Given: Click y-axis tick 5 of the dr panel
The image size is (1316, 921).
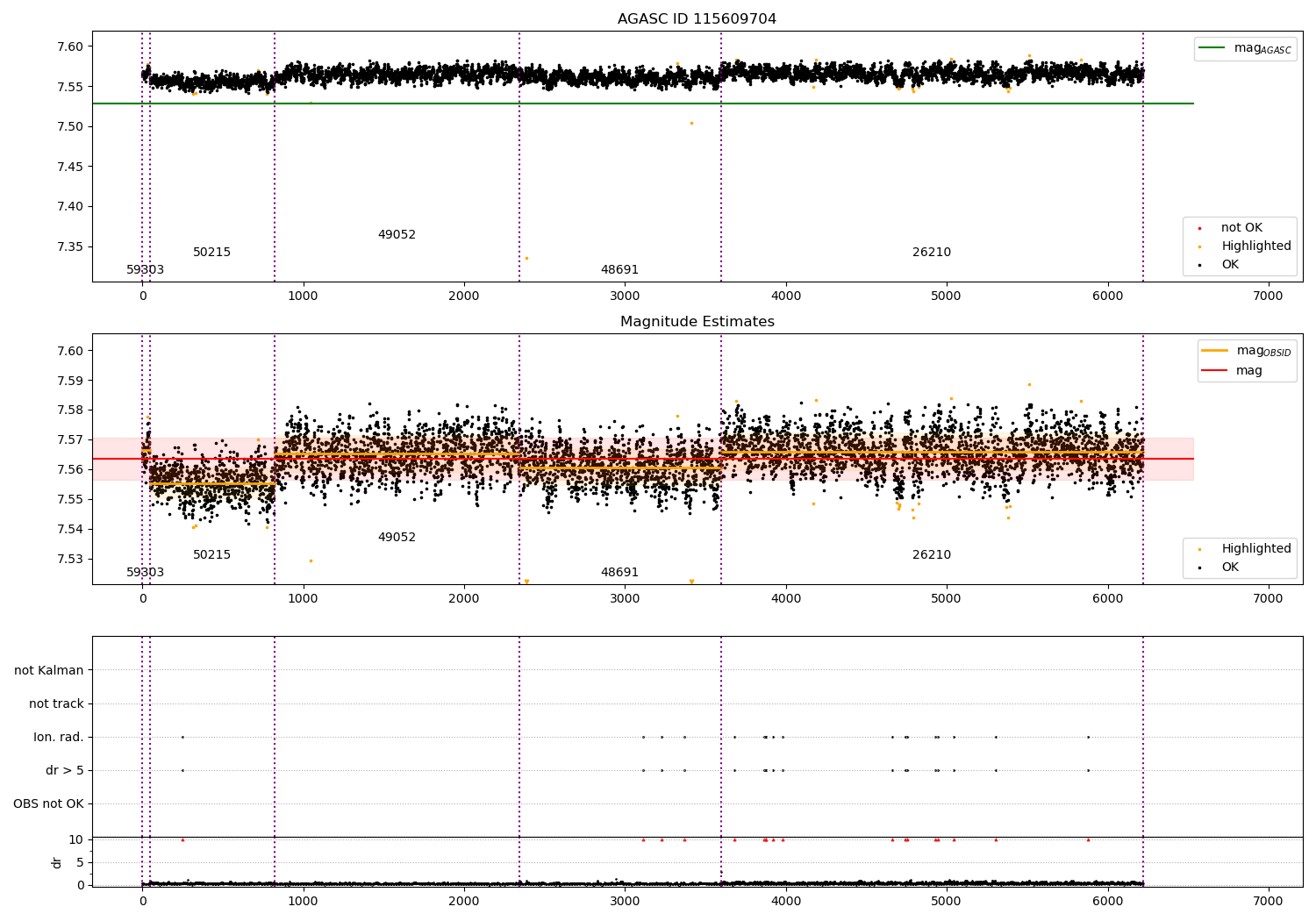Looking at the screenshot, I should (x=80, y=863).
